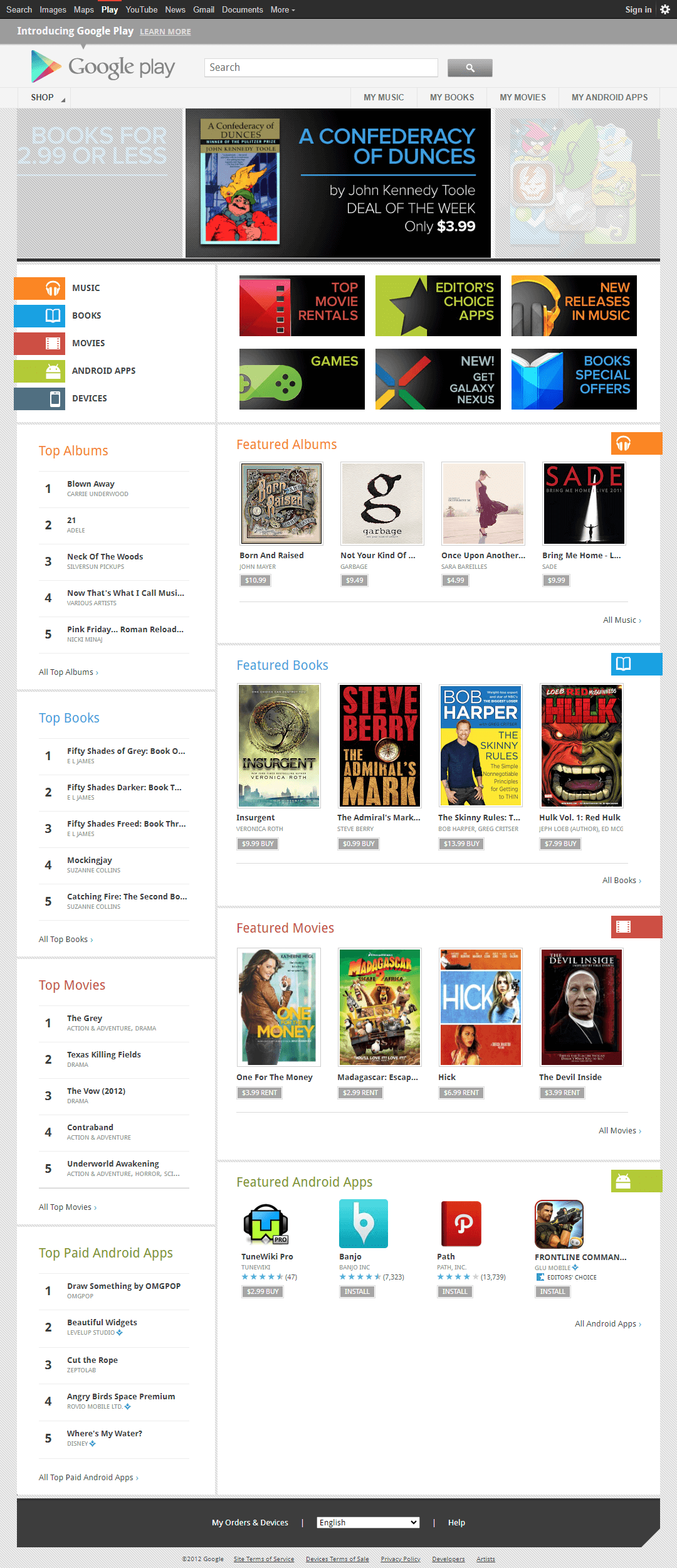677x1568 pixels.
Task: Open All Top Paid Android Apps list
Action: [88, 1477]
